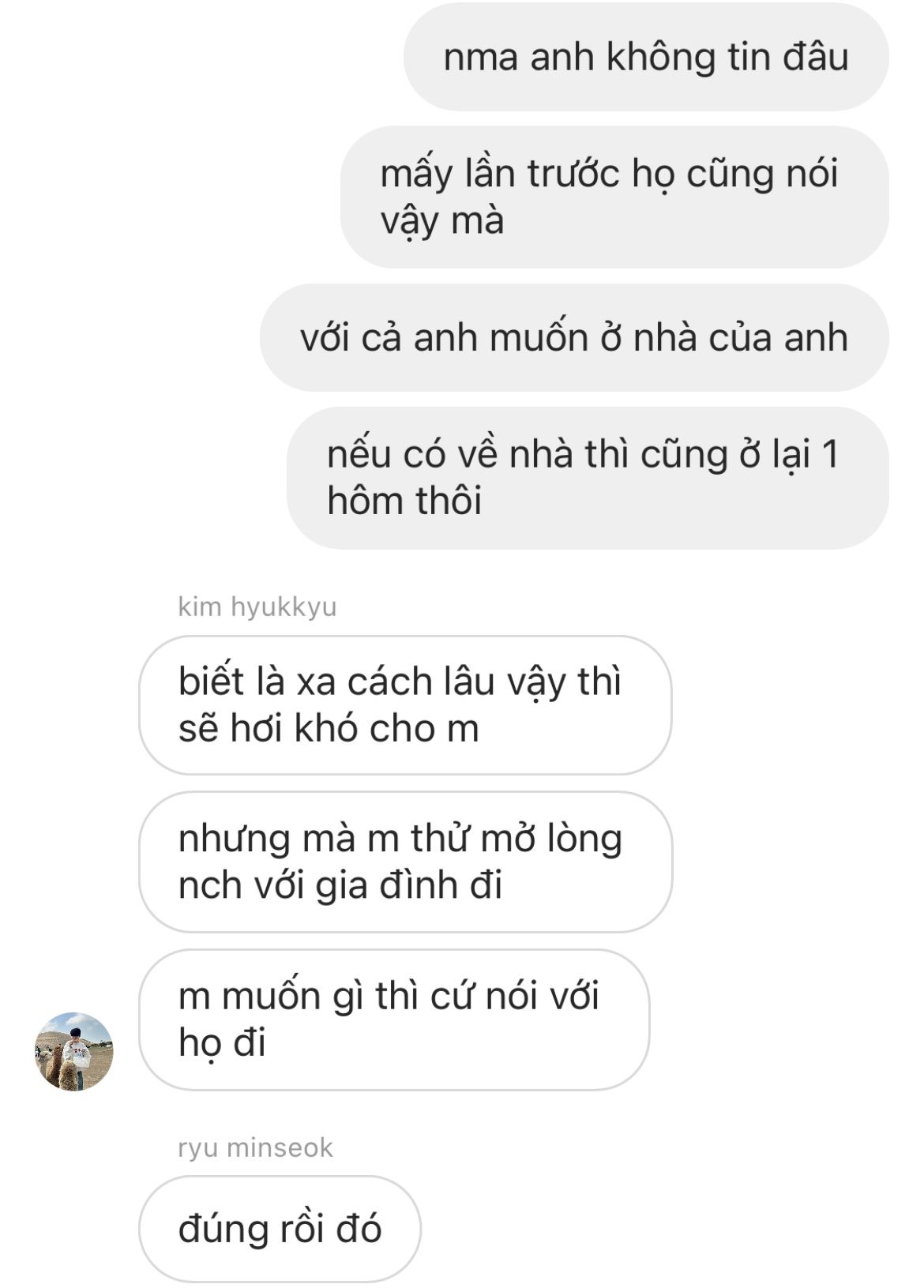Click 'họ đi' text in hyukkyu's last bubble
Image resolution: width=924 pixels, height=1288 pixels.
222,1043
